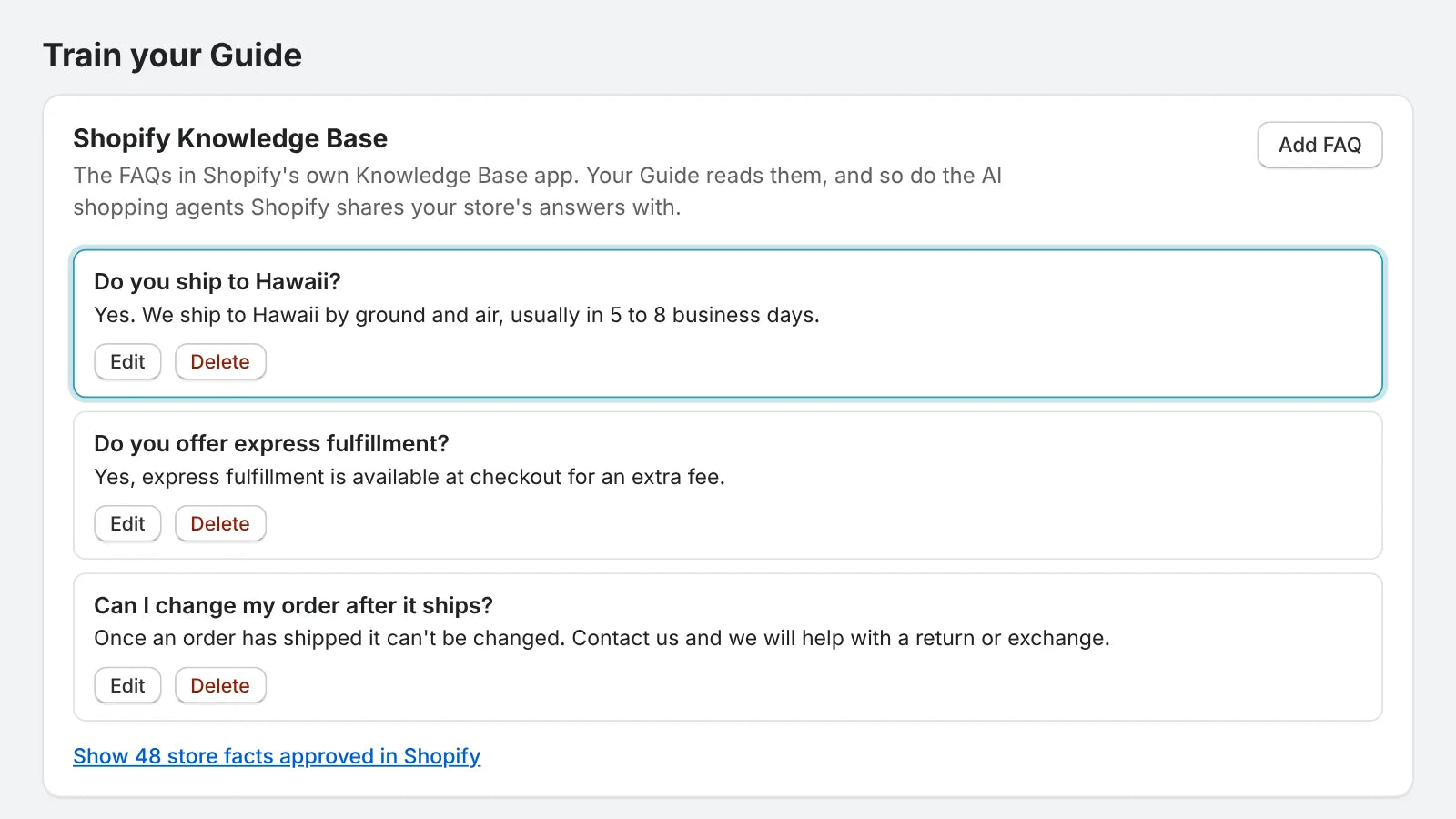1456x819 pixels.
Task: Click the 'Do you offer express fulfillment?' question
Action: point(271,443)
